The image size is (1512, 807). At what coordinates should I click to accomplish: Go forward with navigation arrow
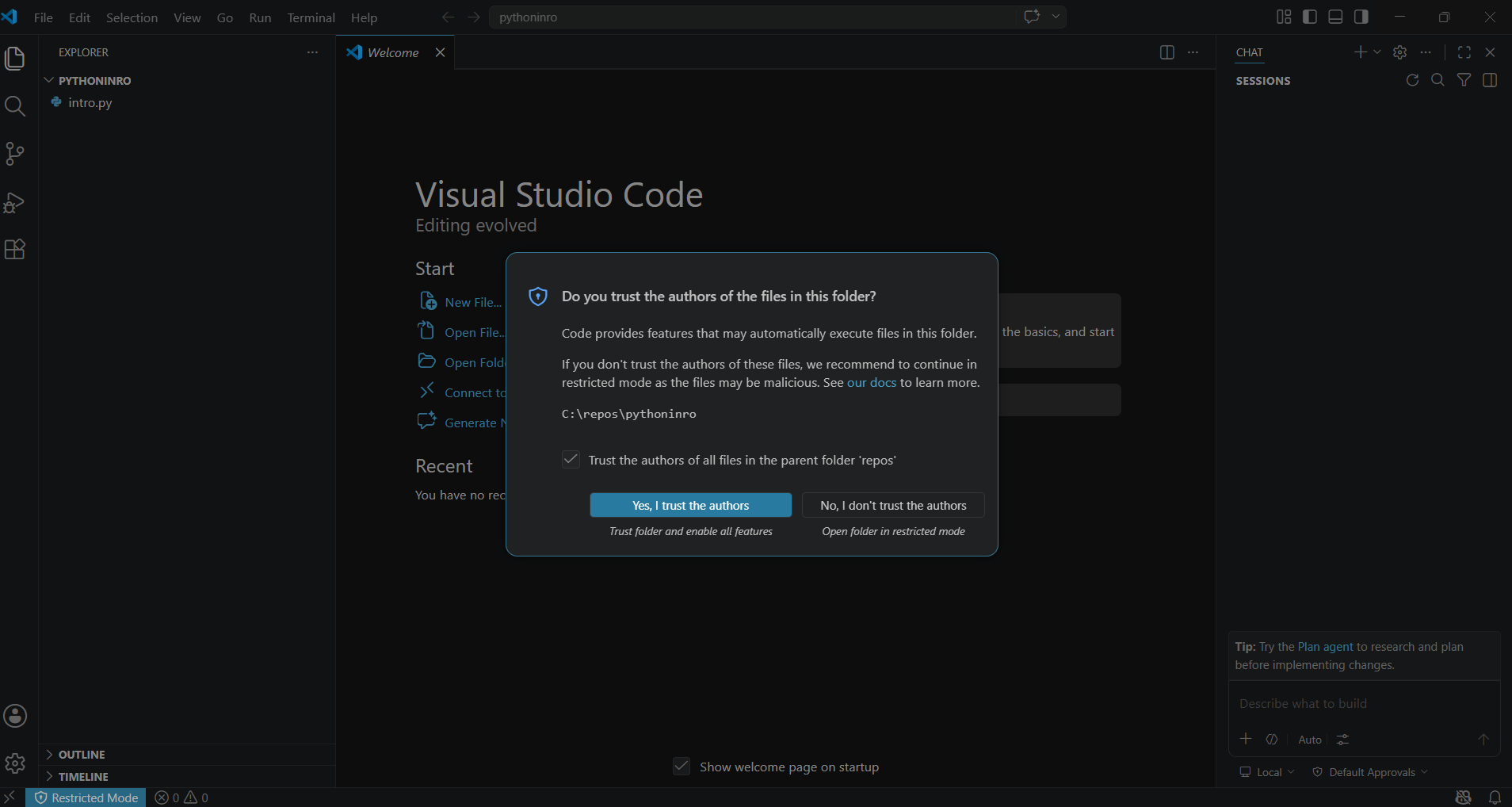[474, 17]
